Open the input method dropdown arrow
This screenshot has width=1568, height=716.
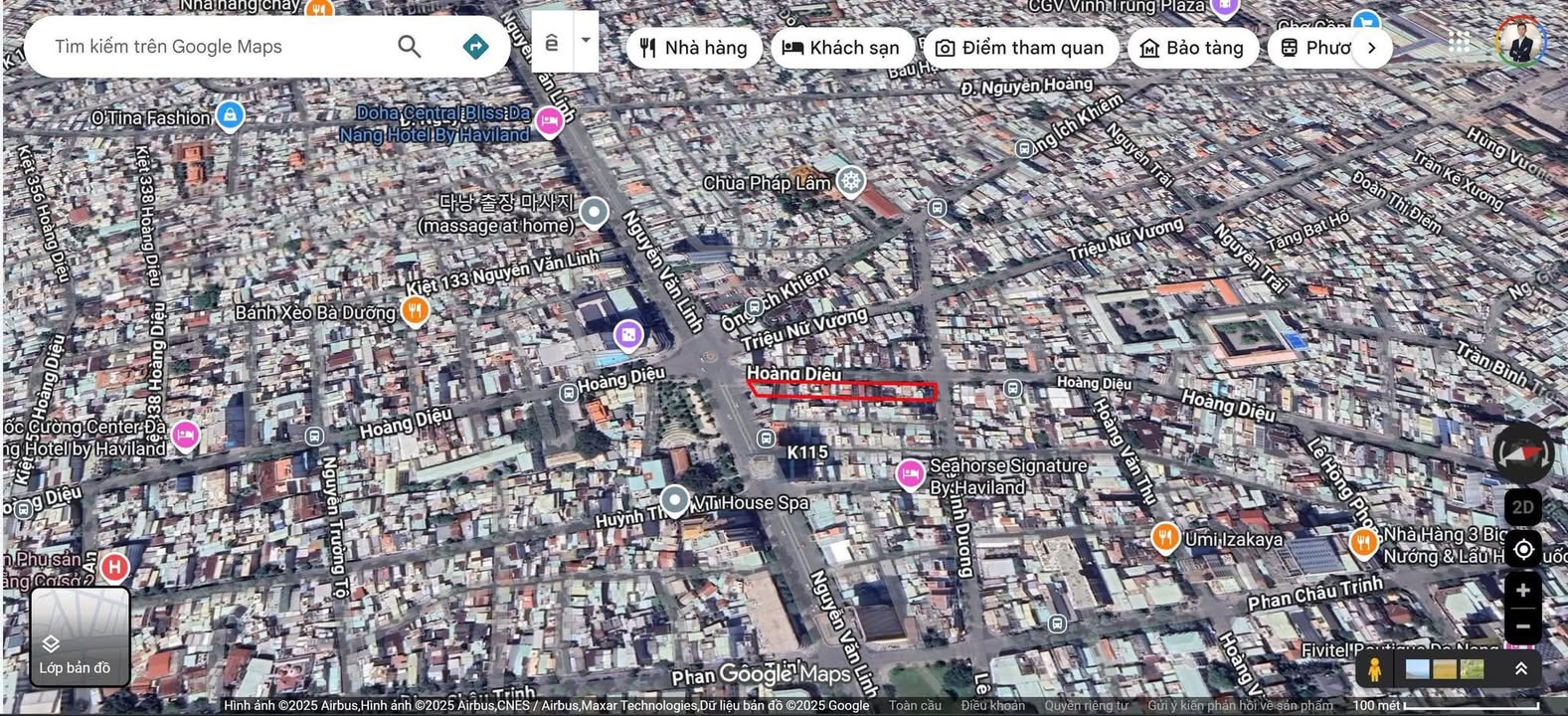coord(586,41)
